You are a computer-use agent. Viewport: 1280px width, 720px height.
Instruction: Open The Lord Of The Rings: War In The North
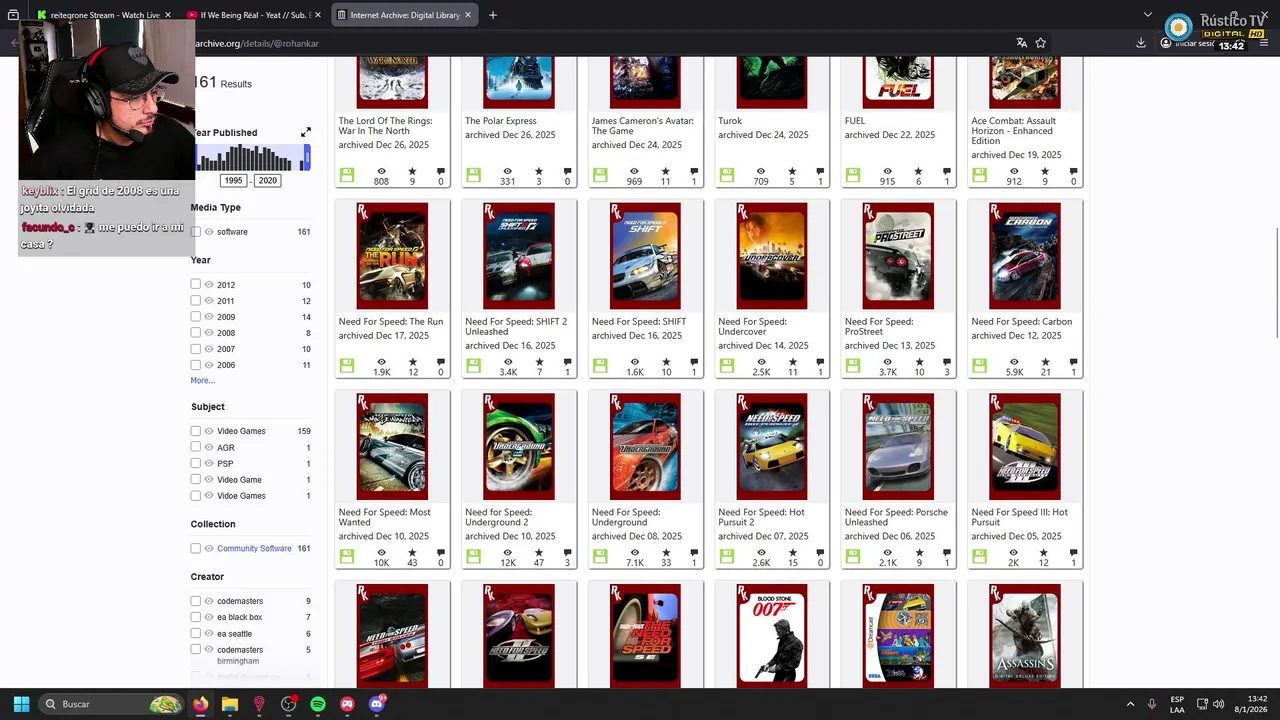385,125
